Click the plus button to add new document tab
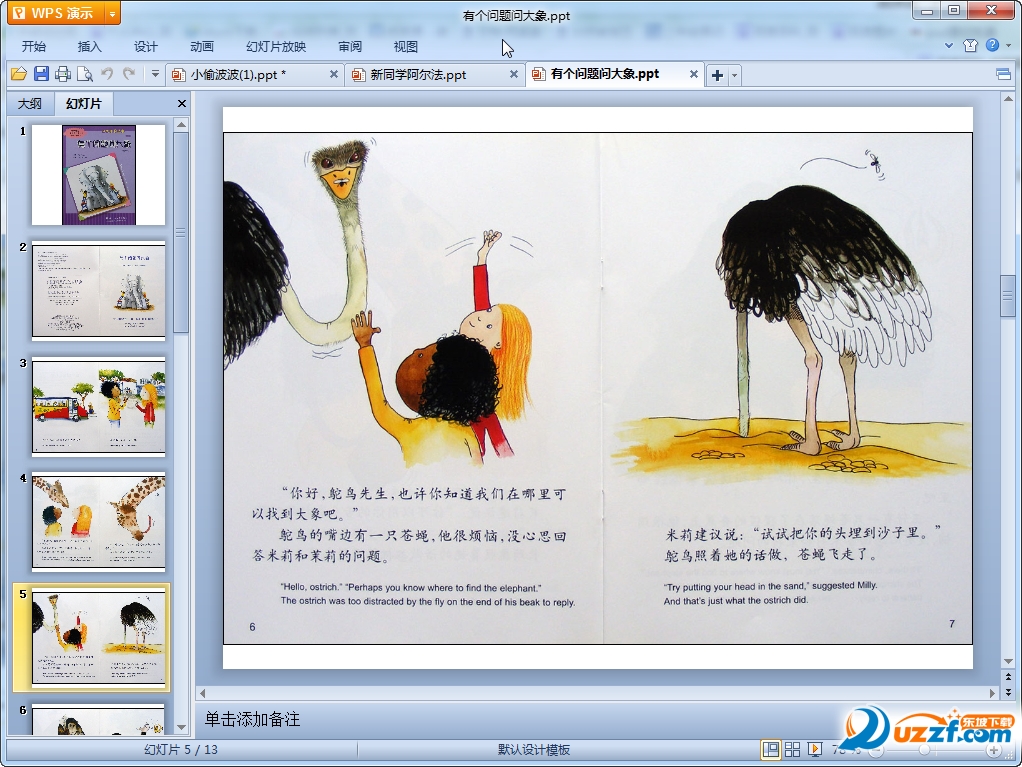 [717, 75]
